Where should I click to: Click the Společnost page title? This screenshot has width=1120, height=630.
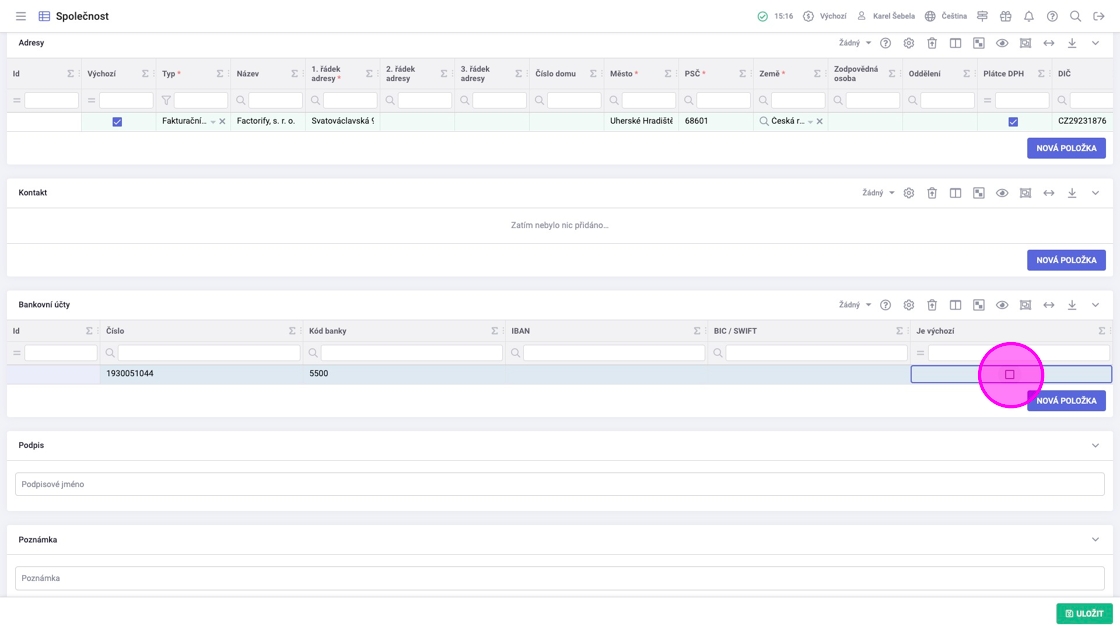82,16
